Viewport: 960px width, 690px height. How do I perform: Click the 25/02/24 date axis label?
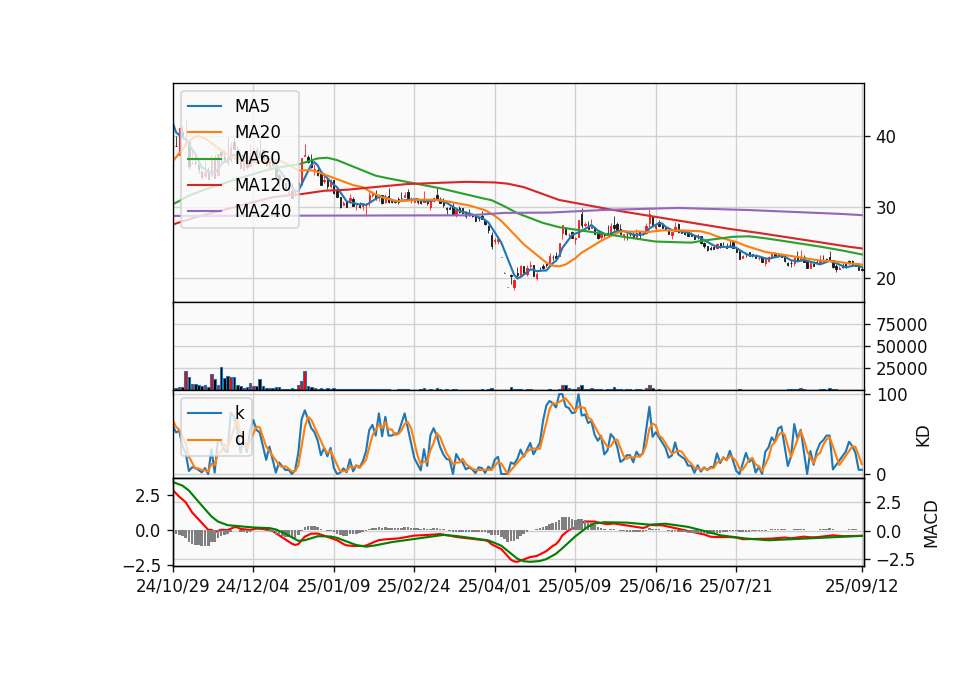(x=414, y=586)
